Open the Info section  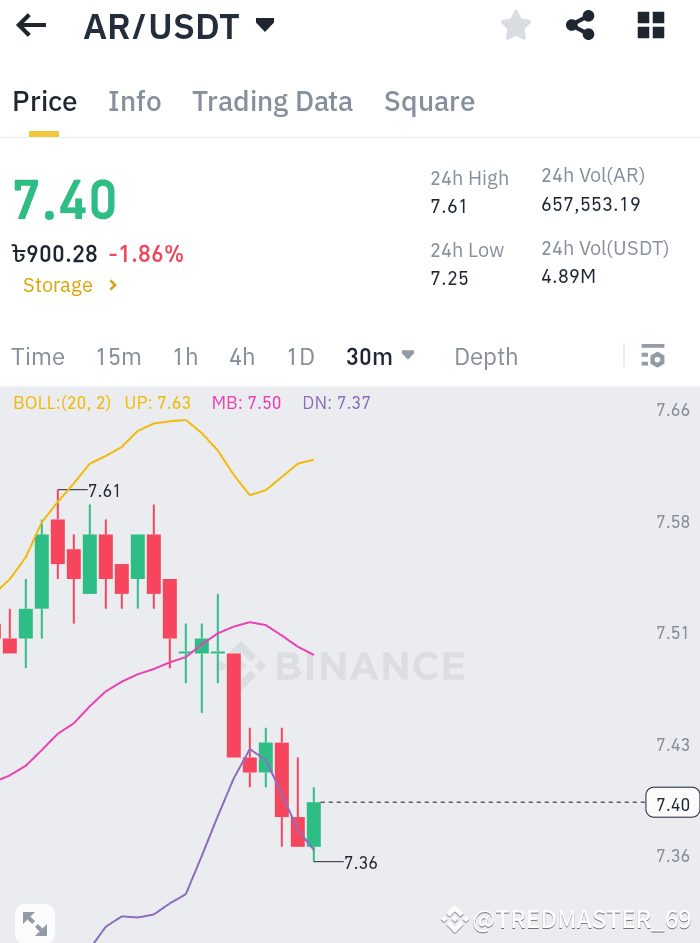point(134,101)
